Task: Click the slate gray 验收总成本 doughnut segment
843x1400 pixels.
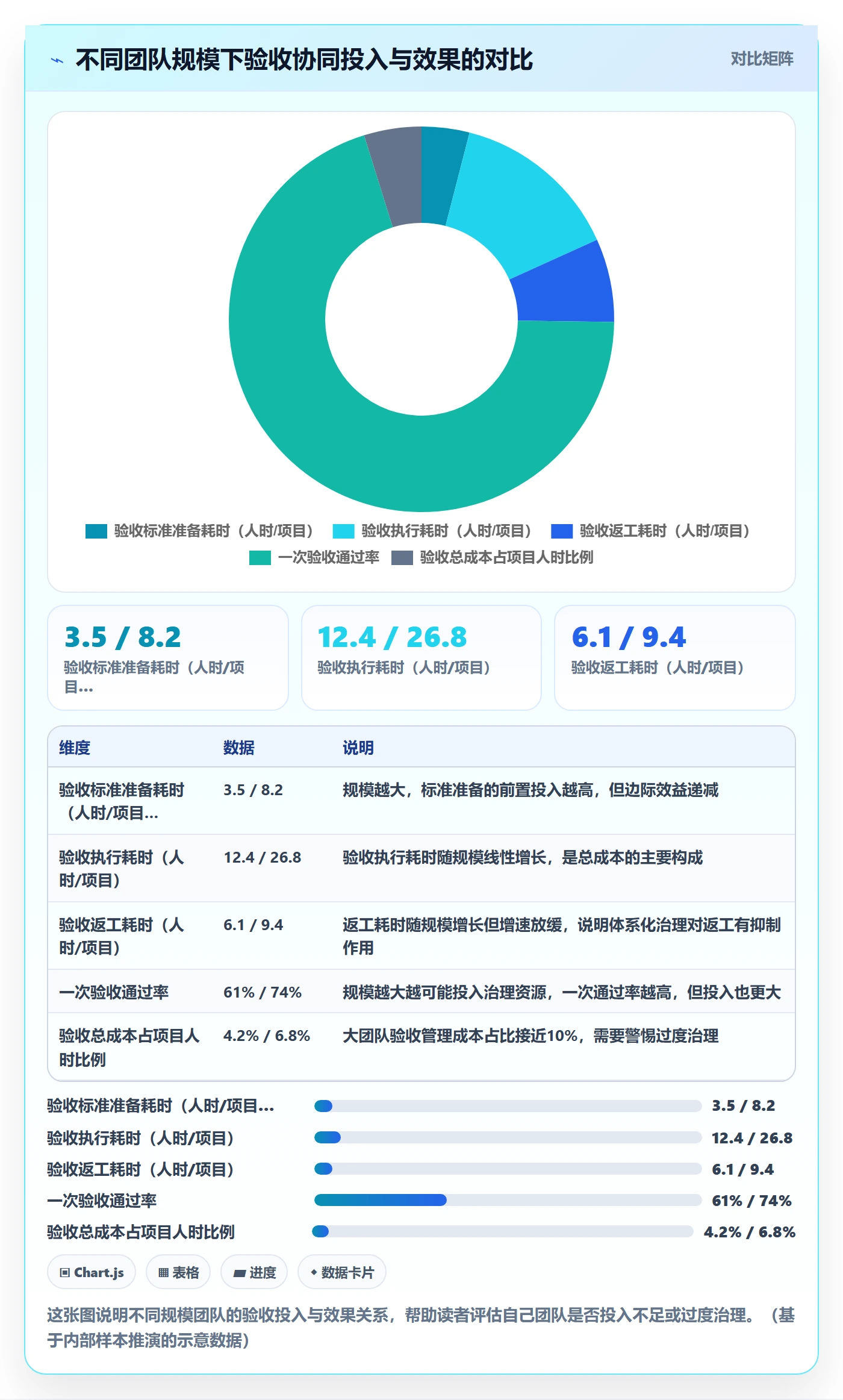Action: (x=396, y=176)
